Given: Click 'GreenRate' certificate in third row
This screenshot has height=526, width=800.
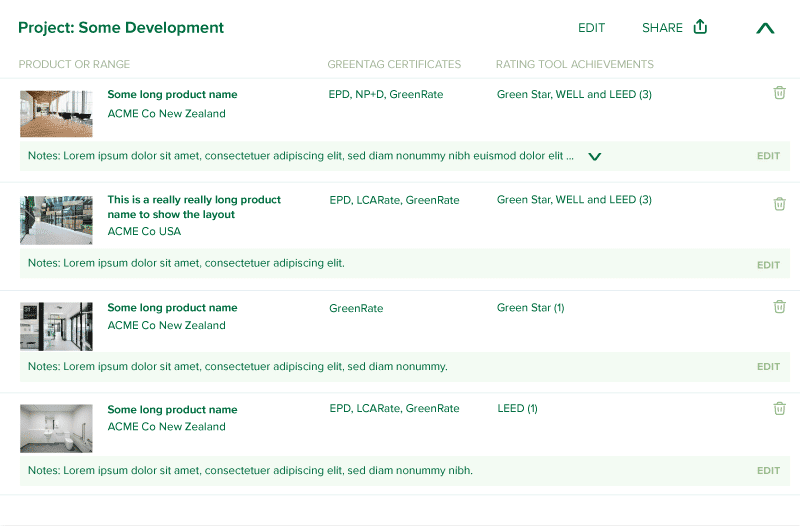Looking at the screenshot, I should [356, 308].
